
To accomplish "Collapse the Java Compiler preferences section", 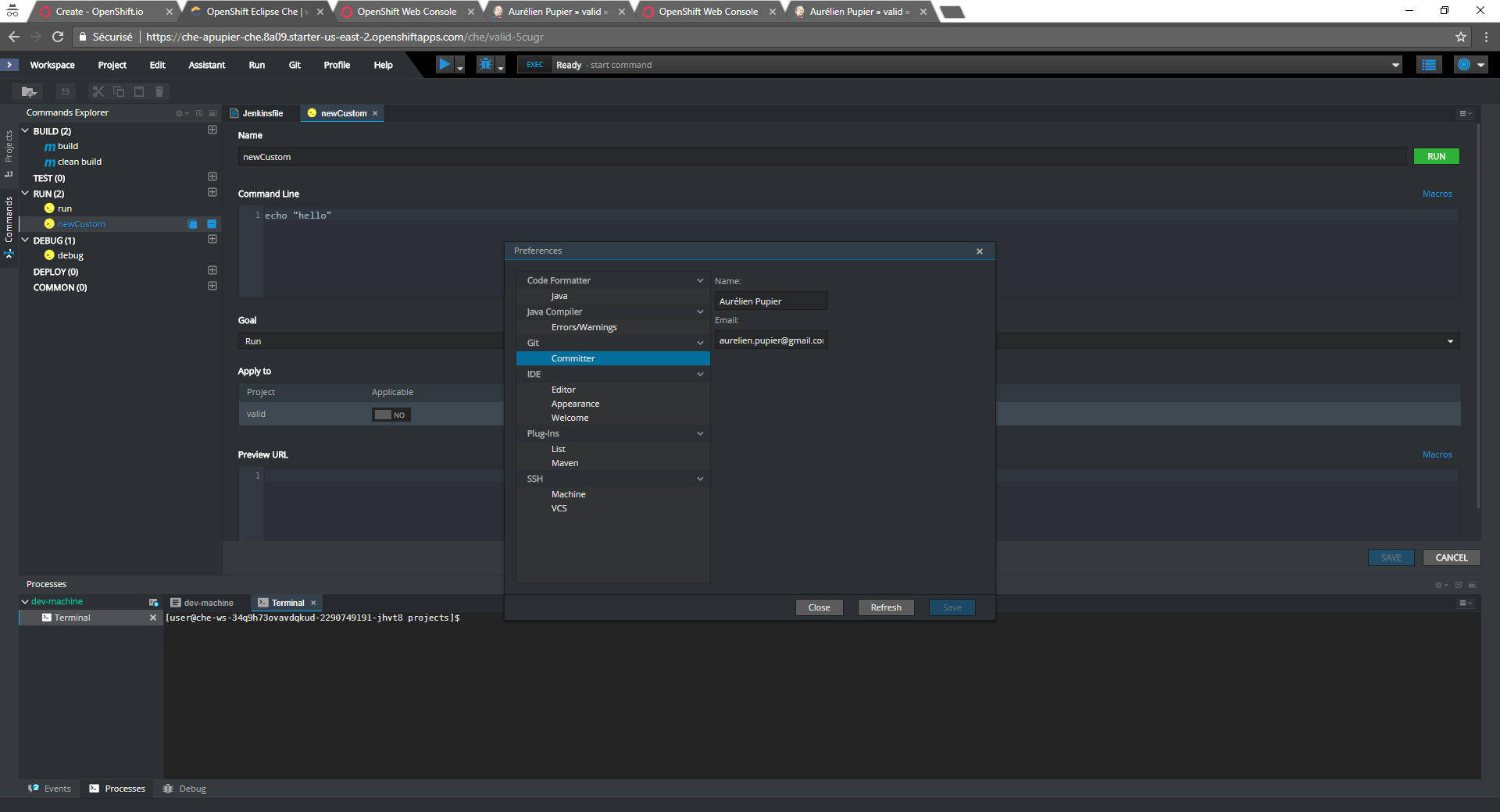I will [700, 312].
